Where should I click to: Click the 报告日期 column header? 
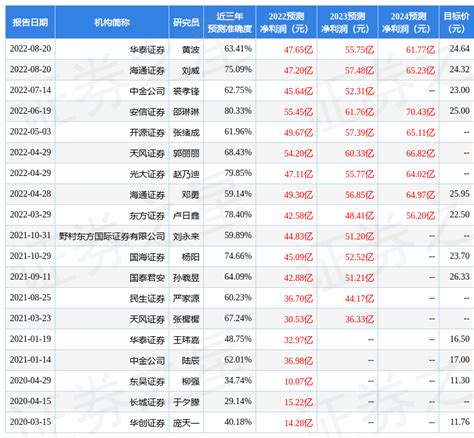pyautogui.click(x=30, y=22)
